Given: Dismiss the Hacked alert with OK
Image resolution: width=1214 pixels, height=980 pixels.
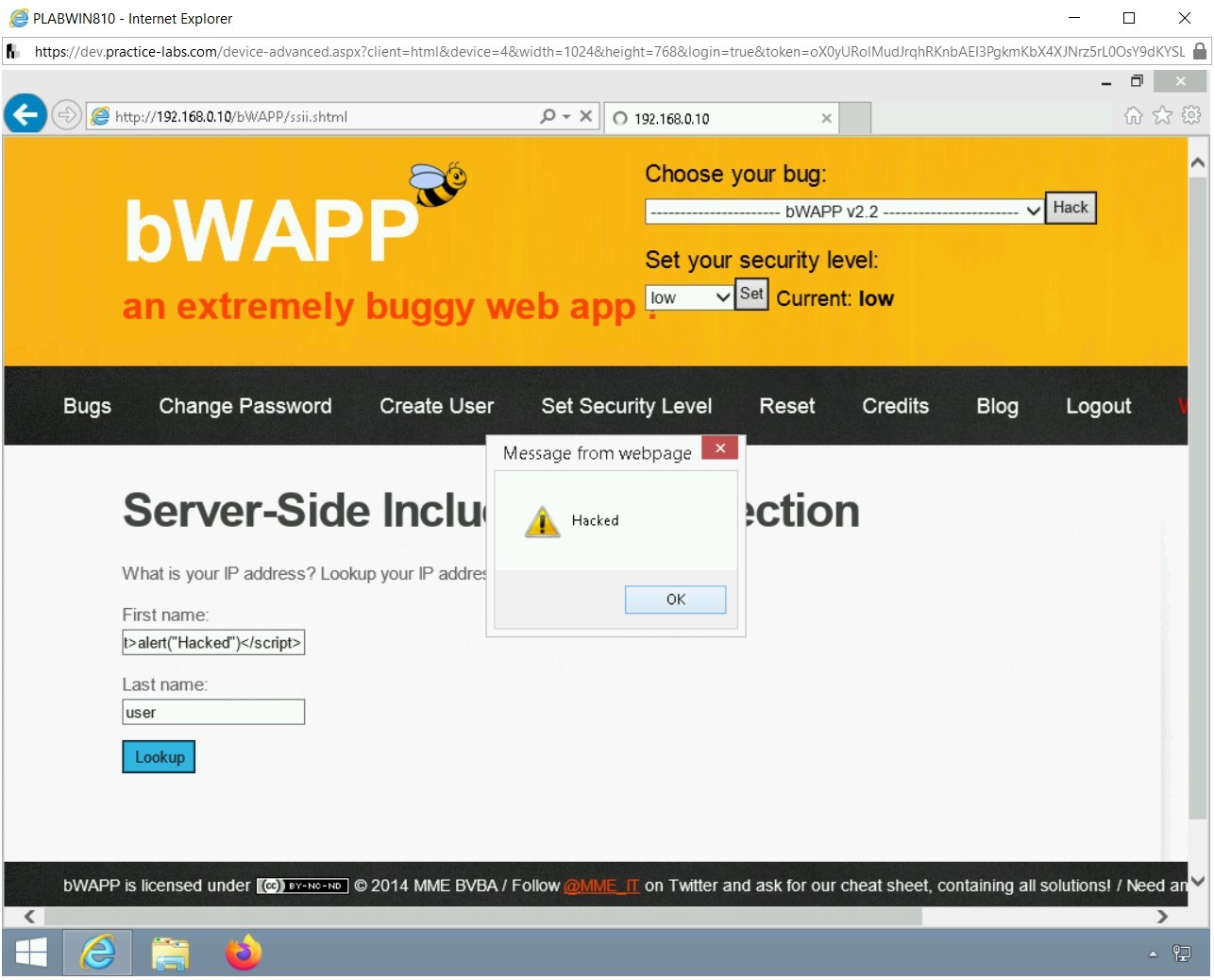Looking at the screenshot, I should 674,599.
